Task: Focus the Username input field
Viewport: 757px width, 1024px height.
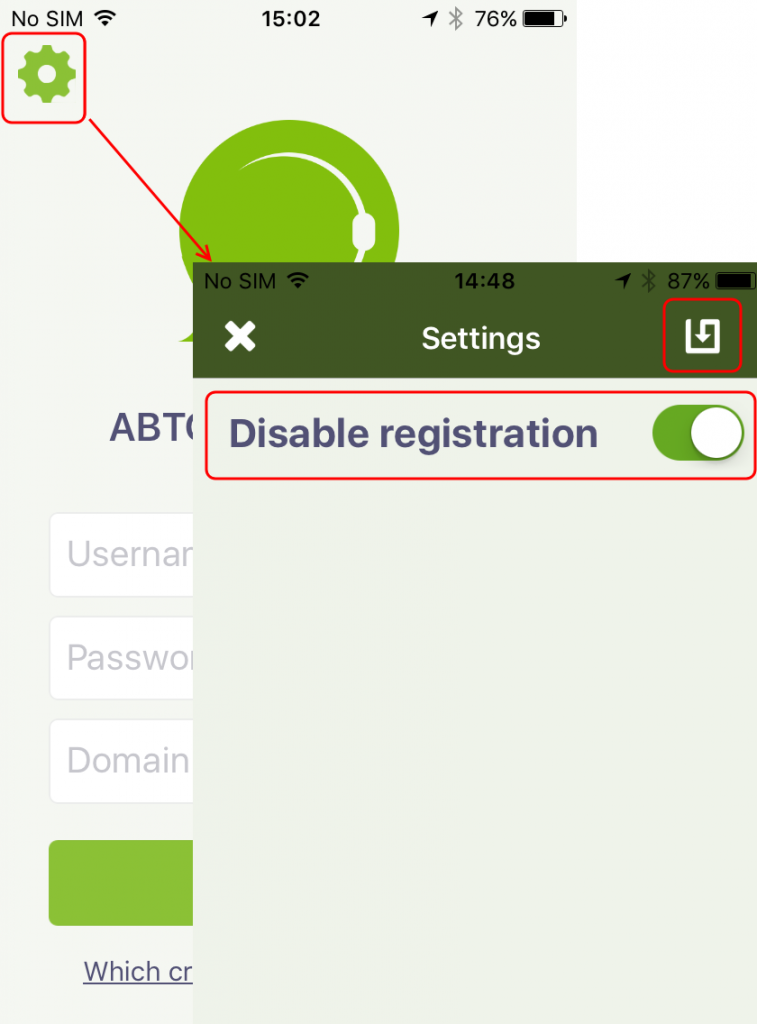Action: [x=121, y=554]
